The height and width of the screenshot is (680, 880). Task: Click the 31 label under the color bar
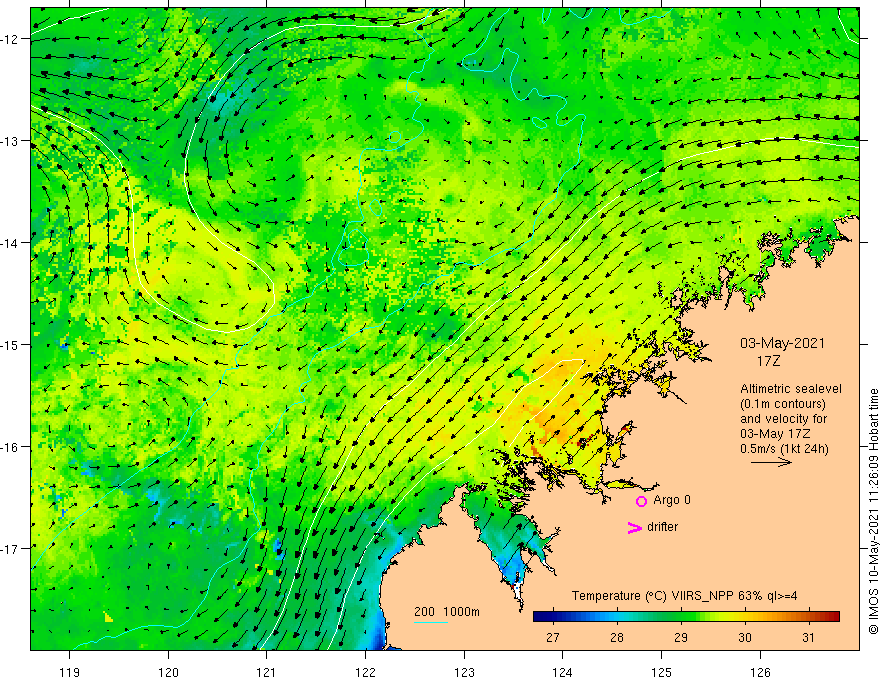tap(808, 638)
